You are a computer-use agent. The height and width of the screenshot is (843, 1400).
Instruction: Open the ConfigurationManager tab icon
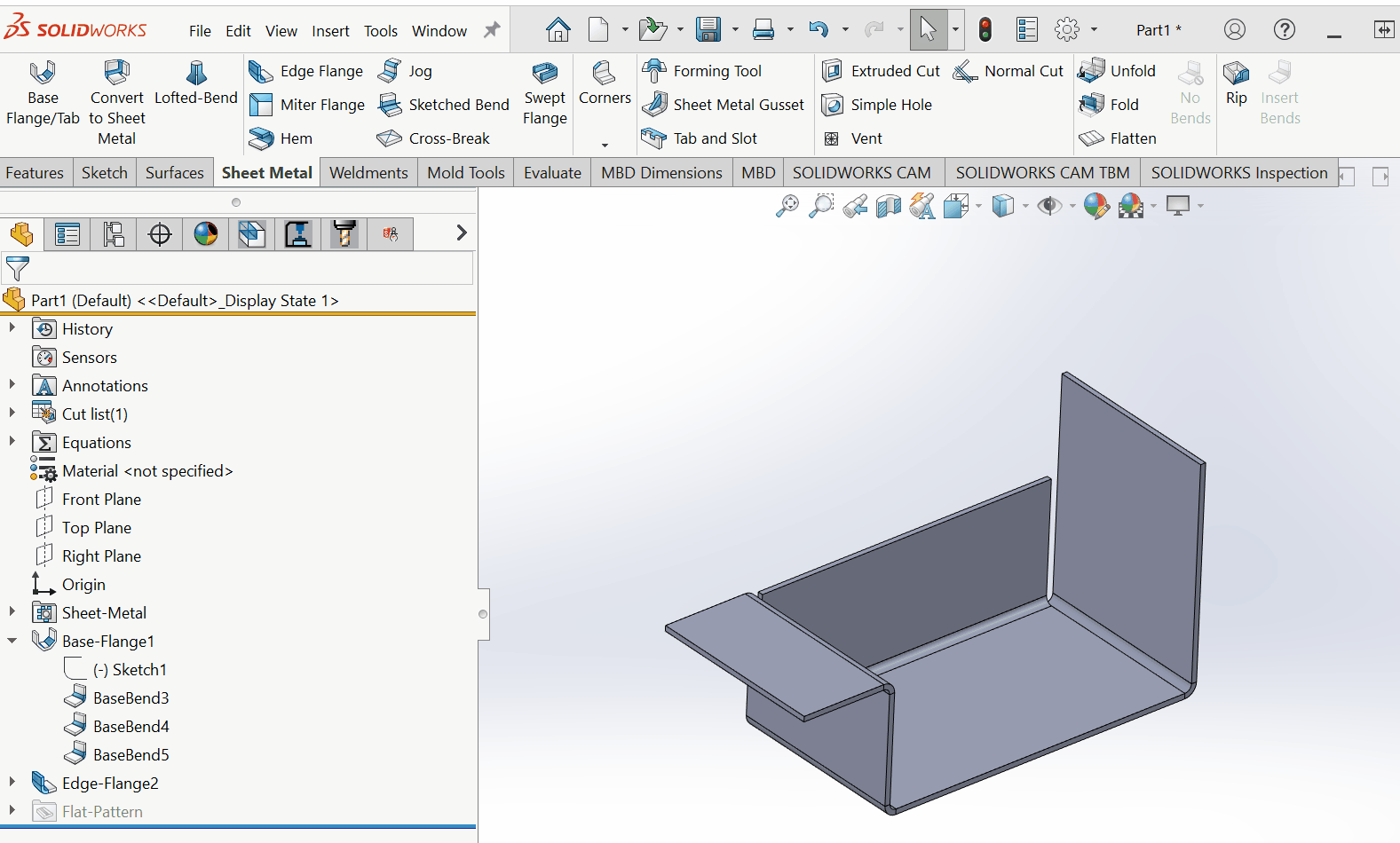pos(114,234)
